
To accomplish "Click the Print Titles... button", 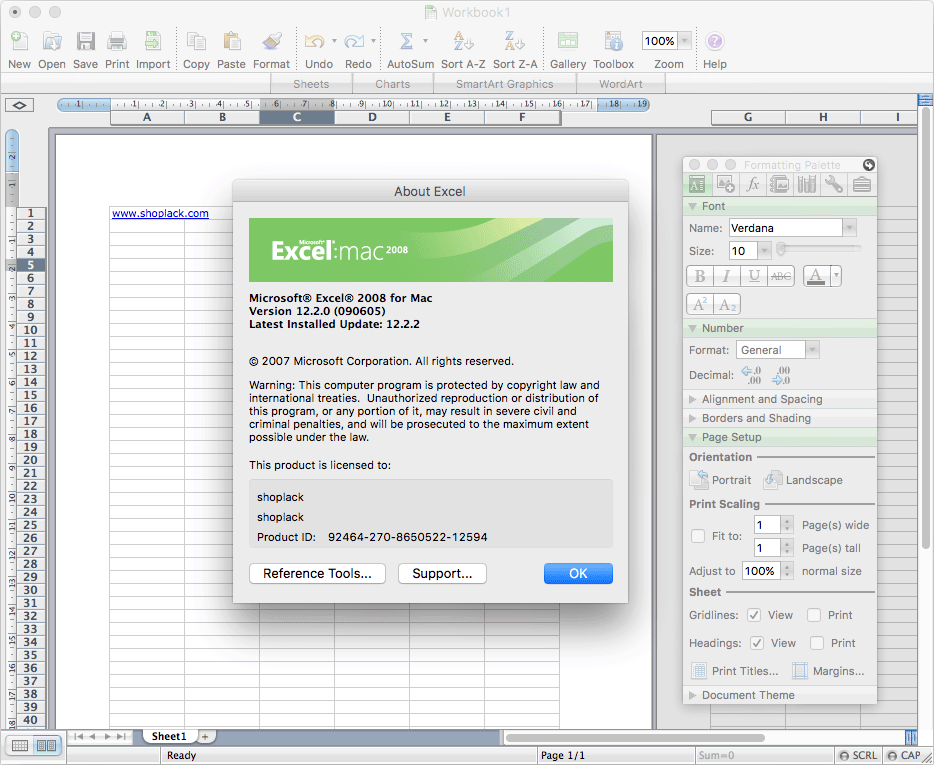I will tap(735, 671).
